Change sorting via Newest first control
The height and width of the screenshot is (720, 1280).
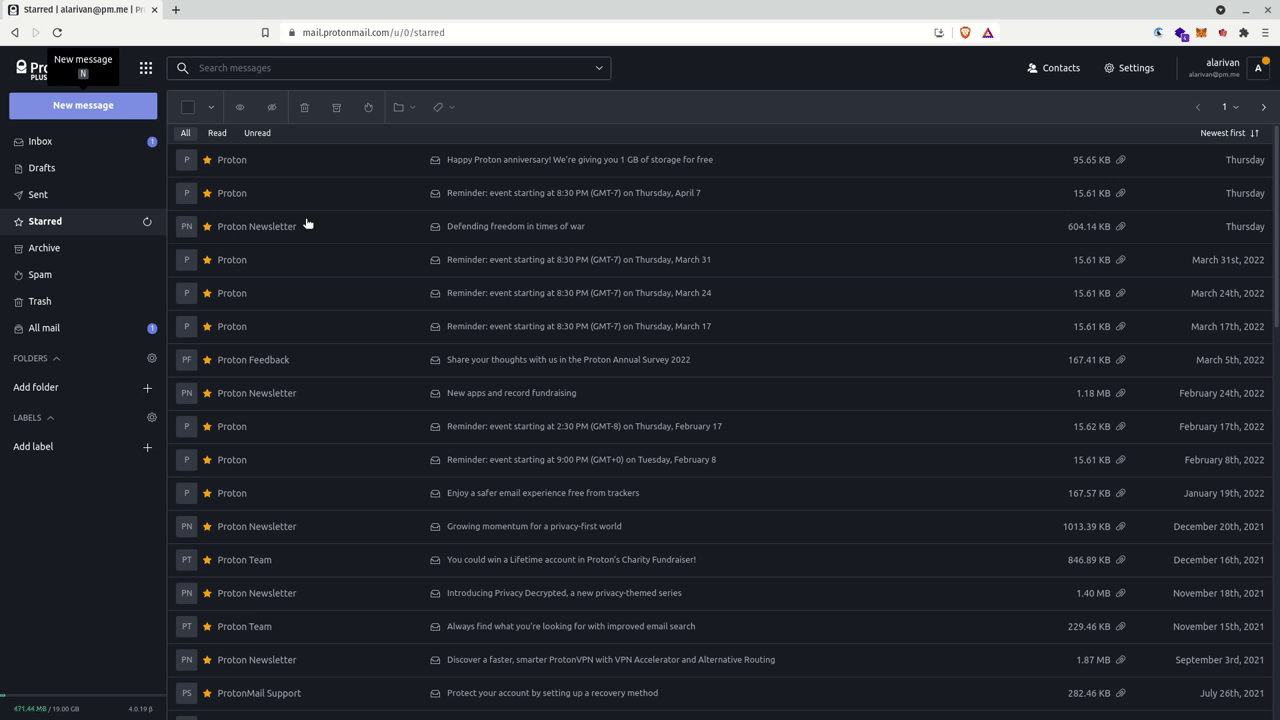coord(1229,132)
